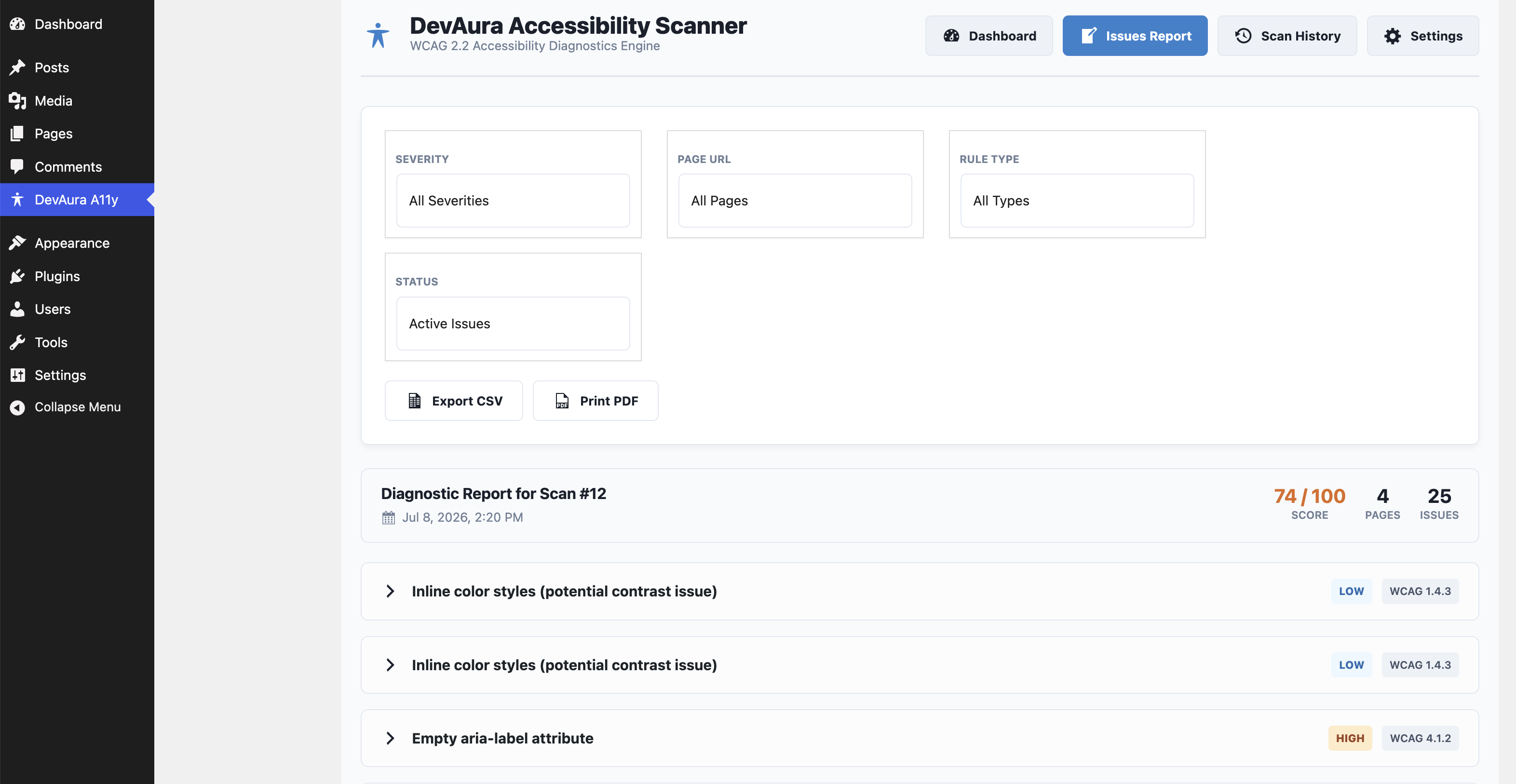Image resolution: width=1516 pixels, height=784 pixels.
Task: Click the Dashboard gauge icon in sidebar
Action: point(18,24)
